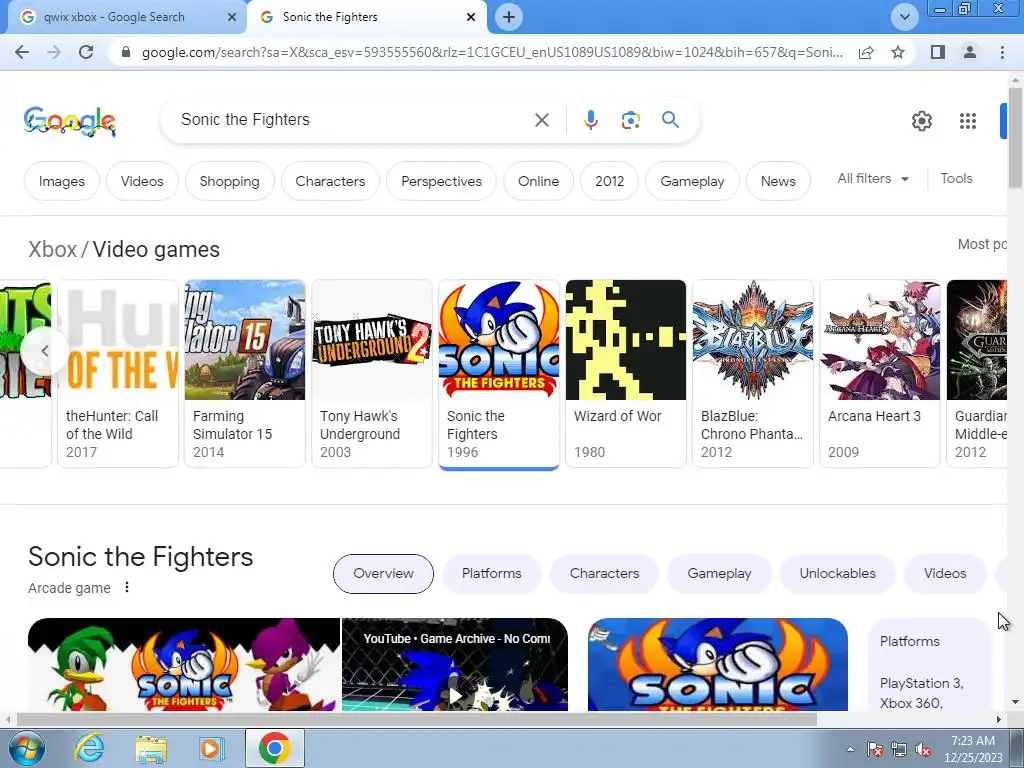The image size is (1024, 768).
Task: Bookmark this page with star icon
Action: (898, 52)
